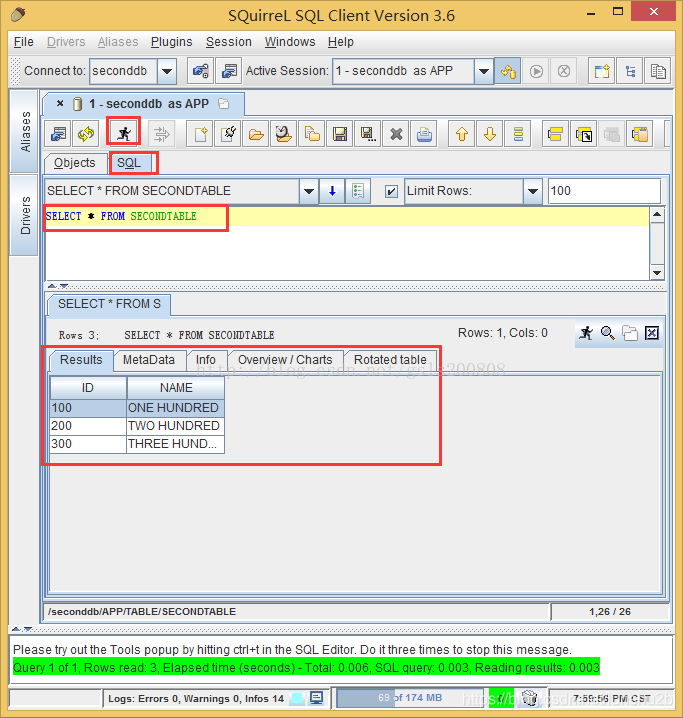Click the memory usage bar 69 of 174 MB
683x718 pixels.
(409, 698)
